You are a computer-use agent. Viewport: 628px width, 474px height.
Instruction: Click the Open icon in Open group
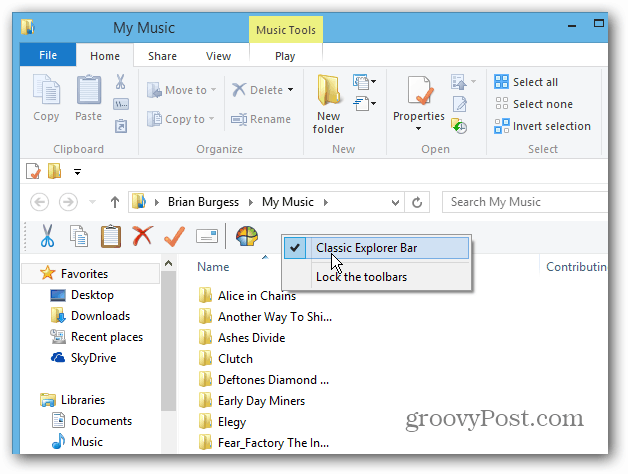[459, 82]
